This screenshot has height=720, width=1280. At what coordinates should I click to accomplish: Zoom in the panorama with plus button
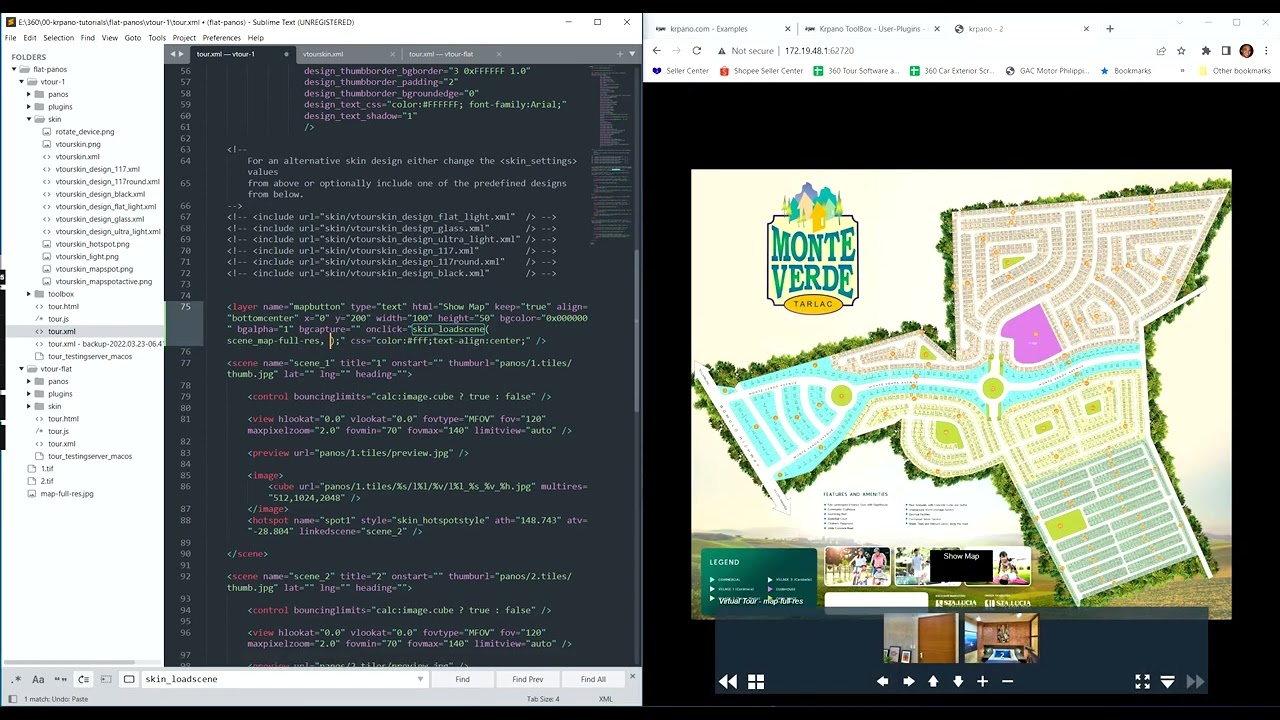[983, 682]
